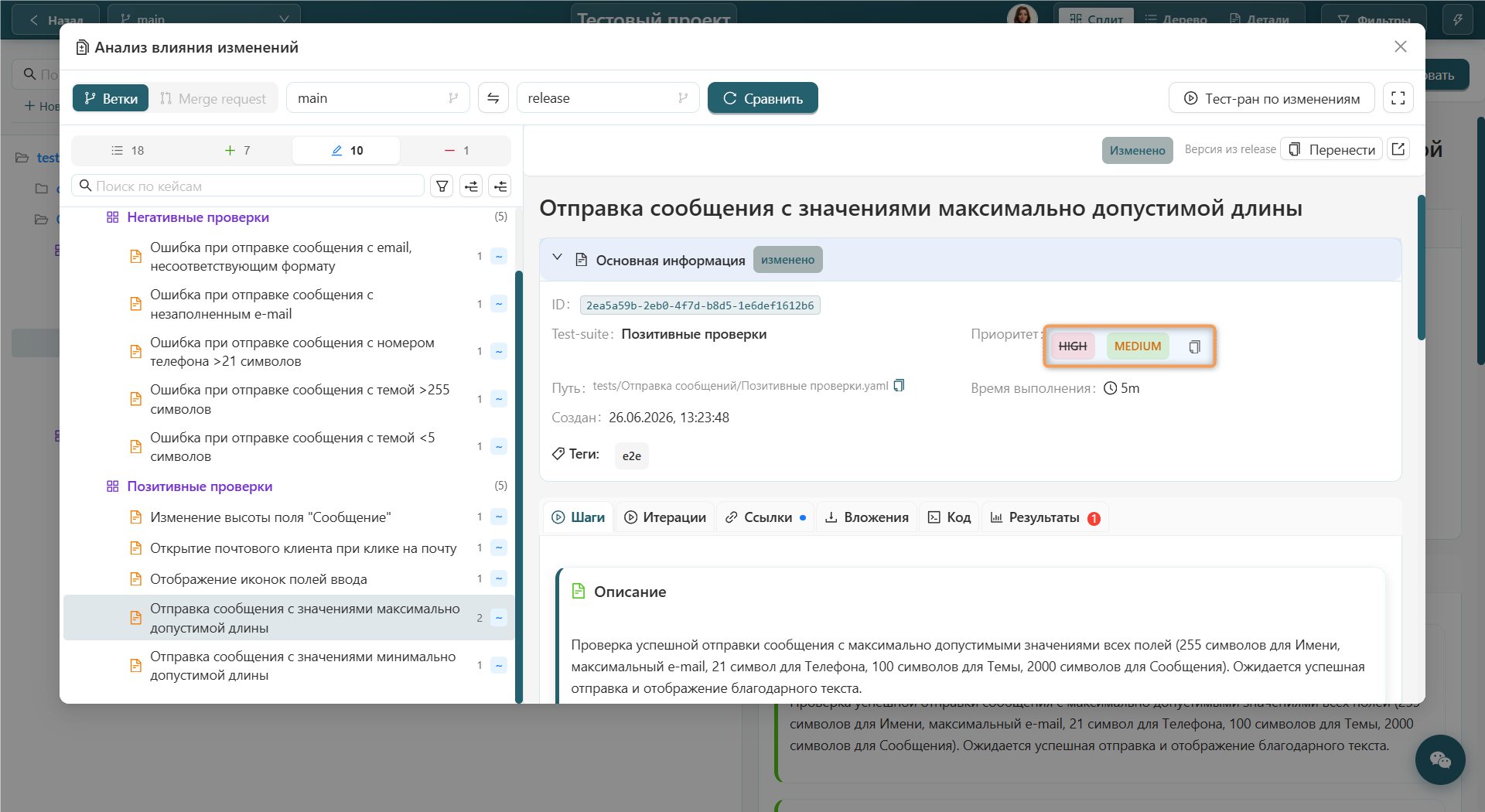Open the Код tab
The height and width of the screenshot is (812, 1485).
pos(950,517)
